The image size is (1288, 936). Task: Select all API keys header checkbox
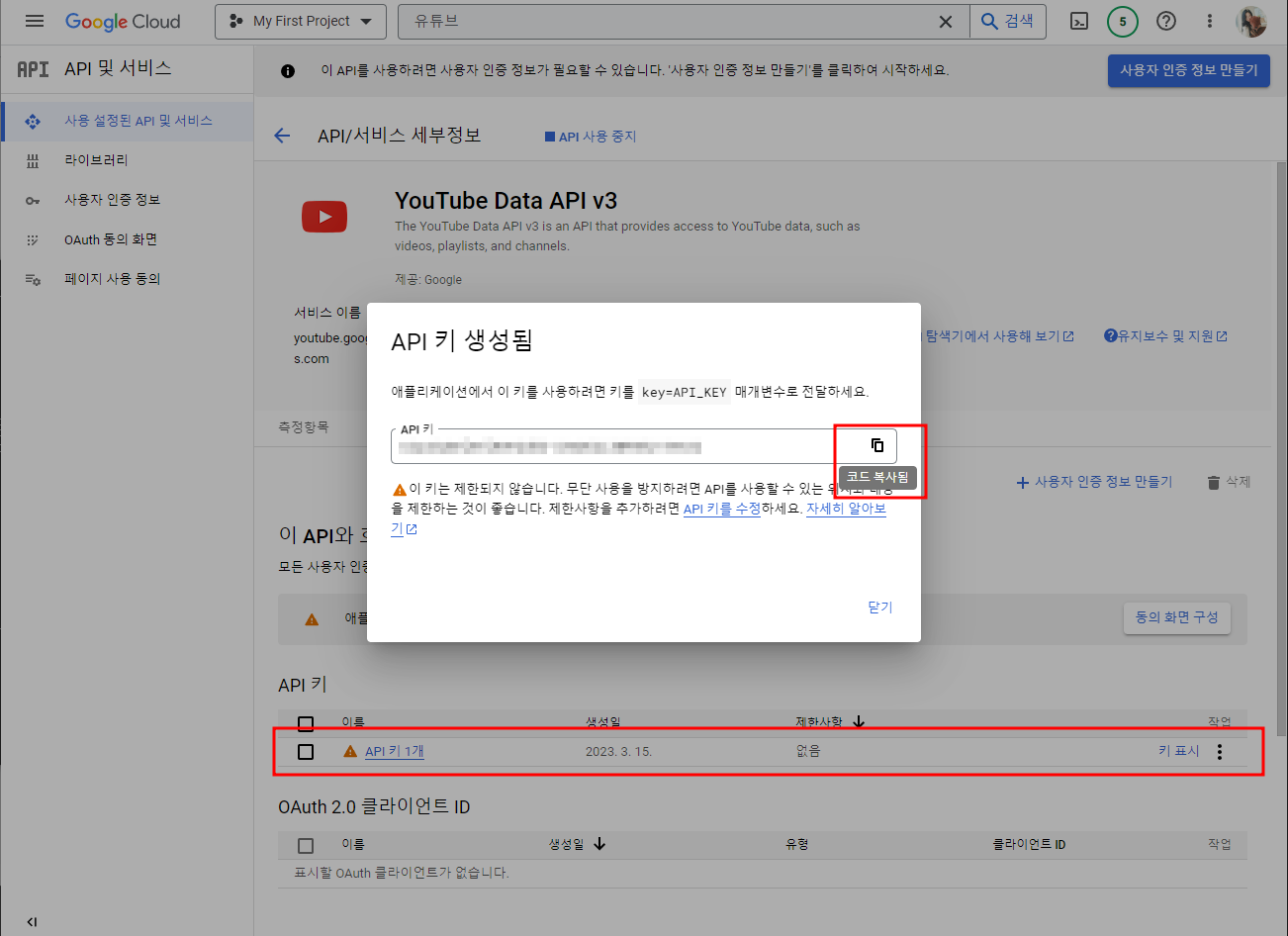tap(306, 723)
